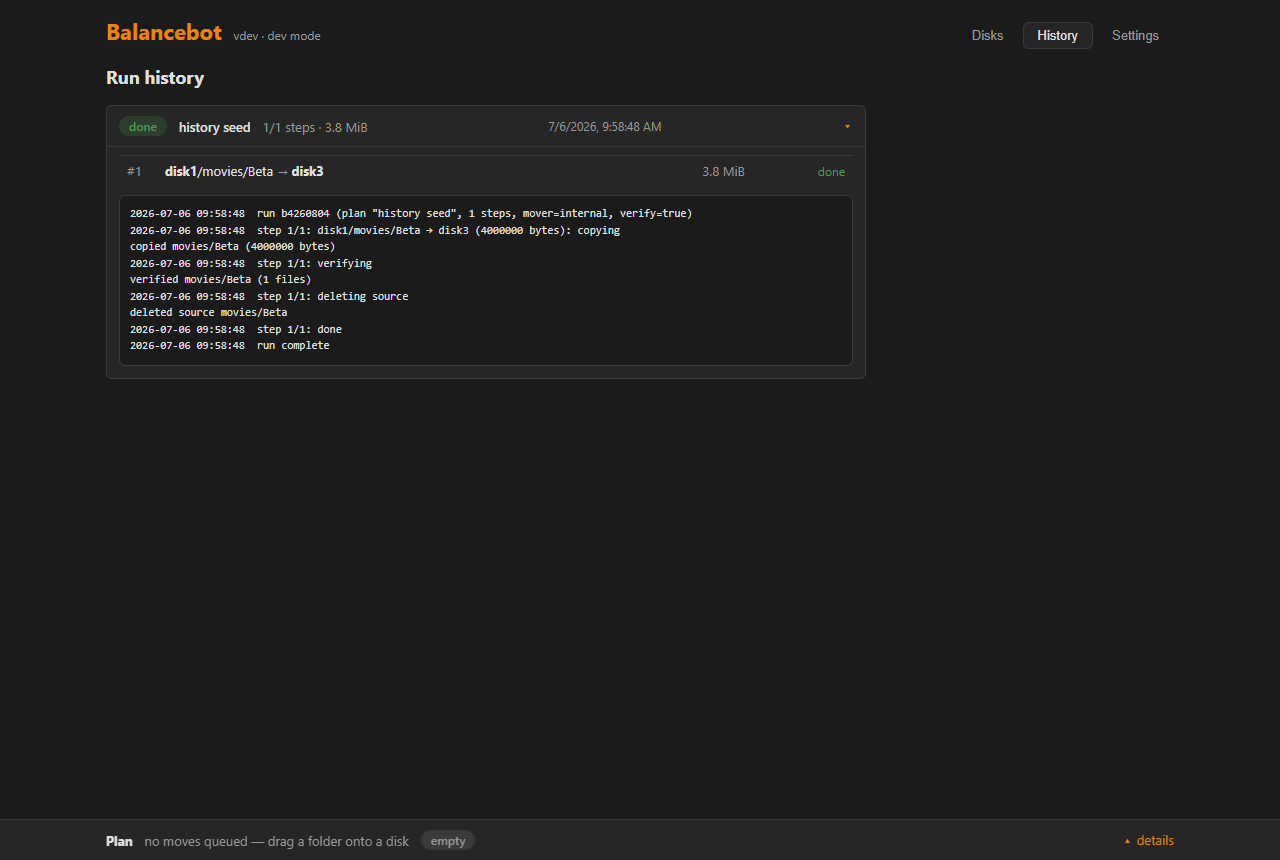
Task: Click log line 'run b4260804'
Action: click(x=411, y=214)
